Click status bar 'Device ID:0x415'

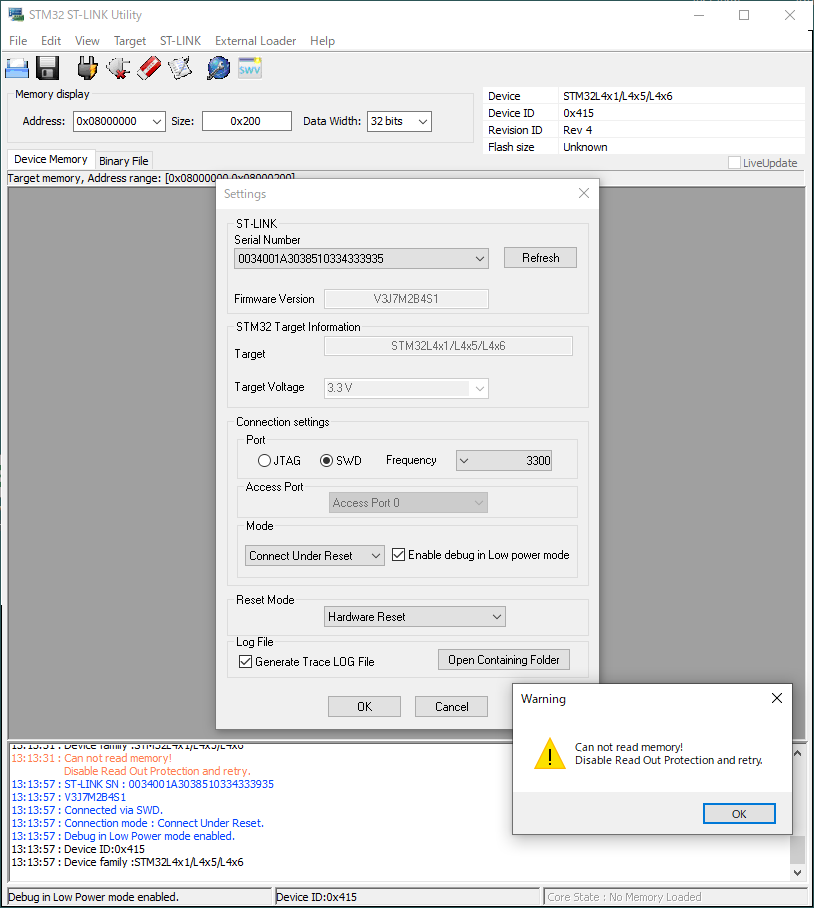click(316, 897)
